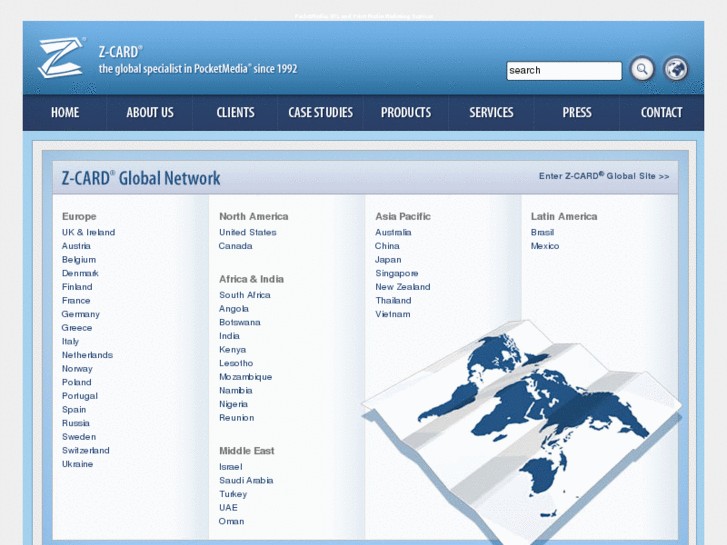Go to the PRESS page

pyautogui.click(x=577, y=112)
